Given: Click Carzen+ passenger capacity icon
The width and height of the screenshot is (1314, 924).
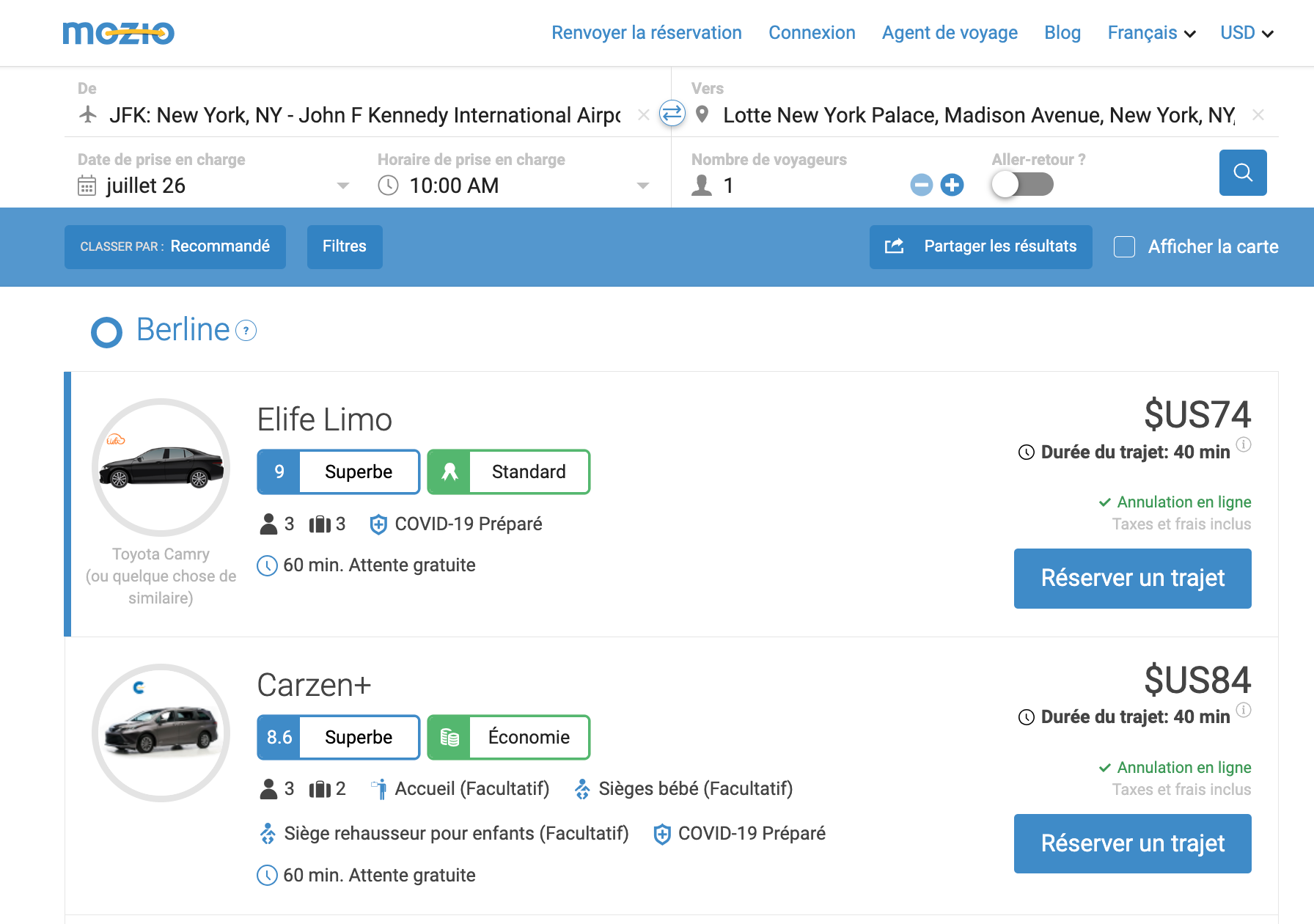Looking at the screenshot, I should 268,789.
